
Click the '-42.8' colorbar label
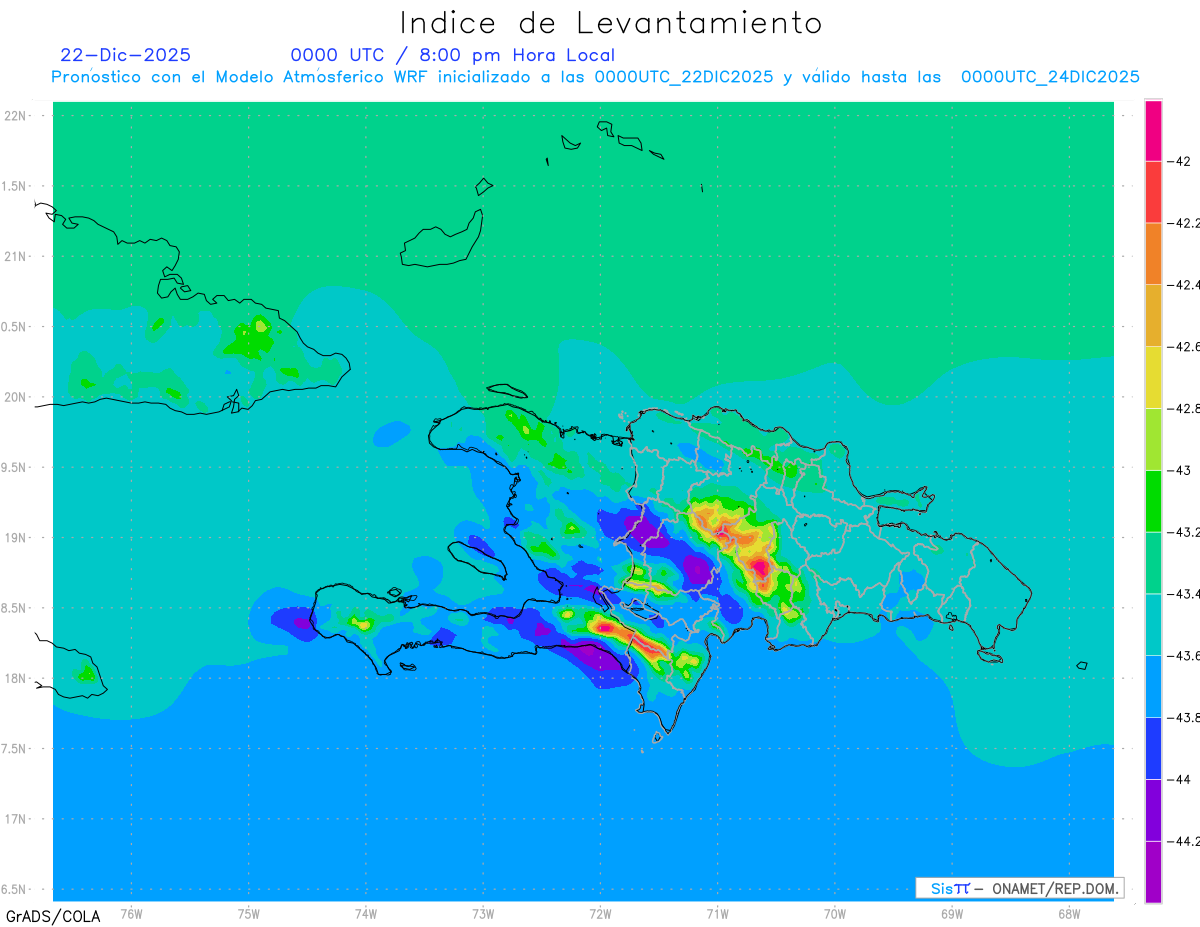click(x=1184, y=408)
